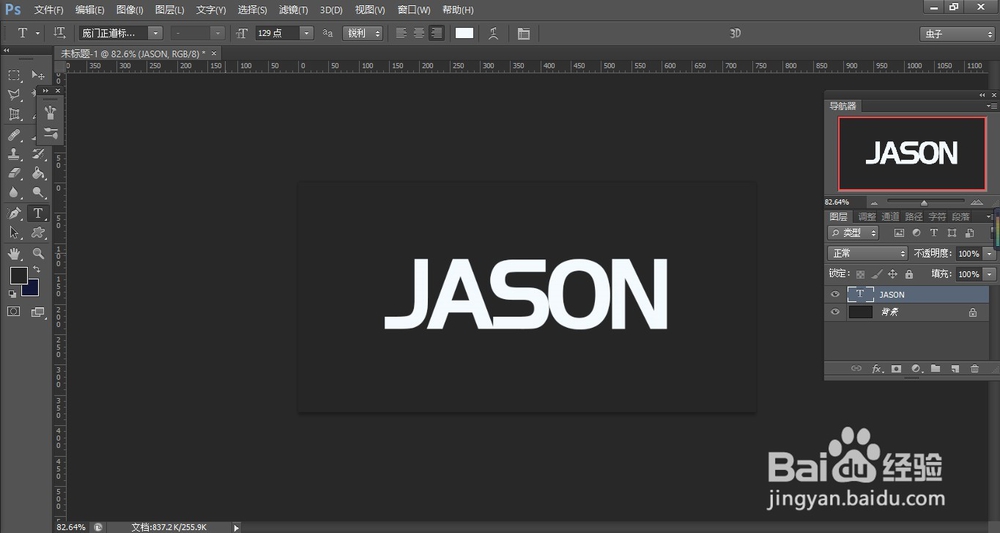Select the Zoom magnifier tool

coord(38,254)
